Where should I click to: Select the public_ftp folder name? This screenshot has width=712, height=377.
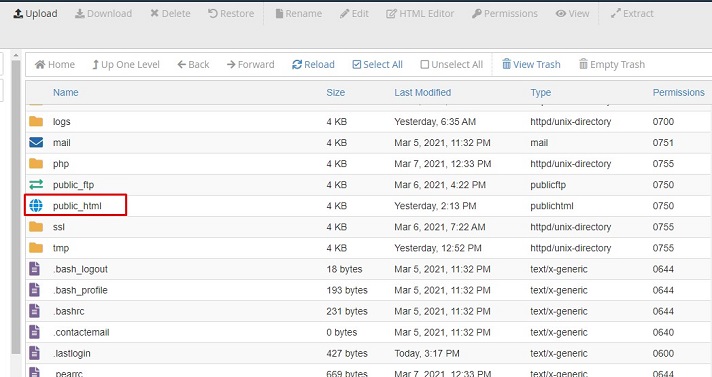coord(74,185)
